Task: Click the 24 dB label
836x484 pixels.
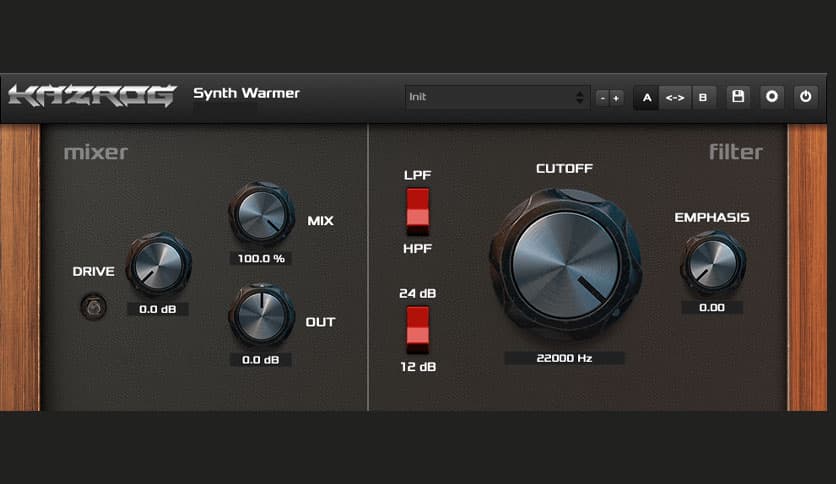Action: tap(417, 293)
